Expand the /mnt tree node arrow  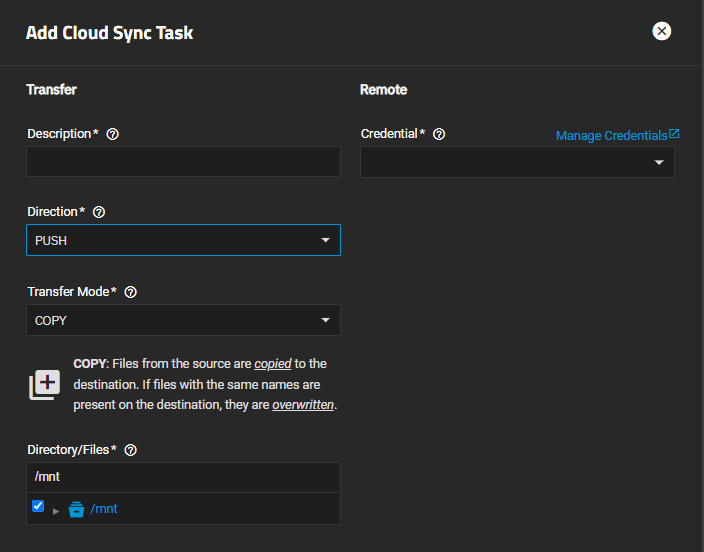click(56, 510)
